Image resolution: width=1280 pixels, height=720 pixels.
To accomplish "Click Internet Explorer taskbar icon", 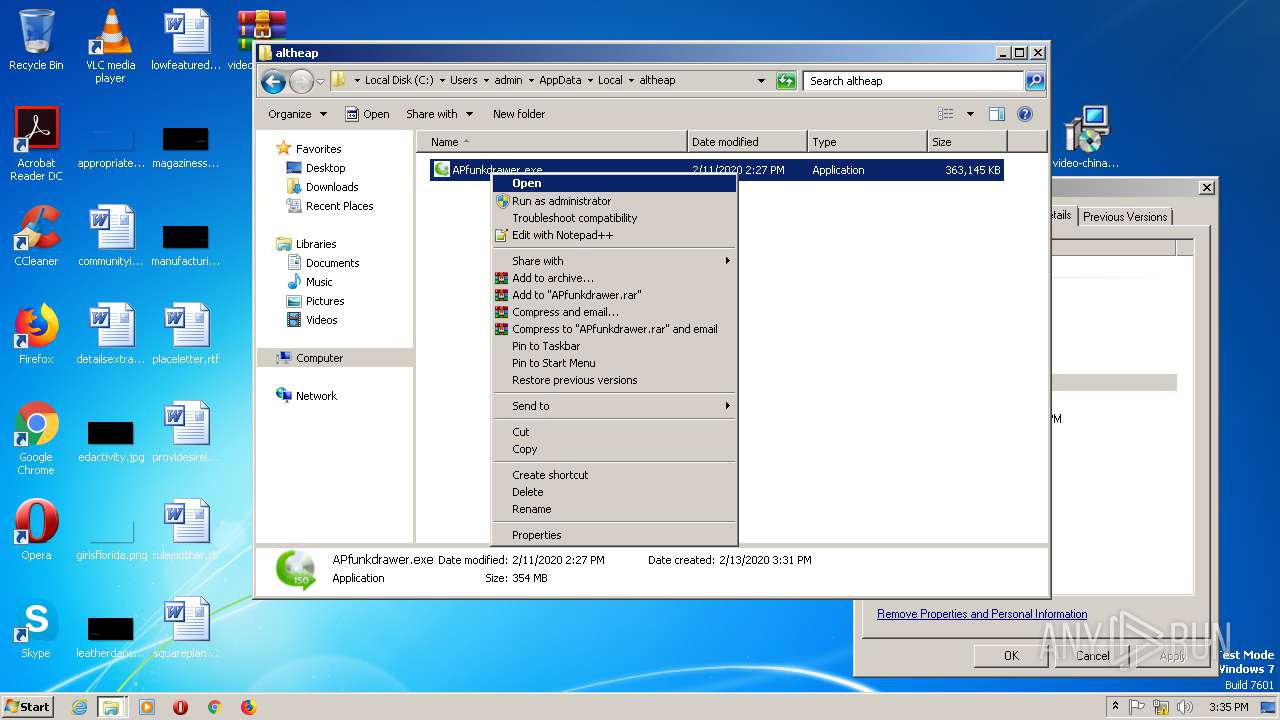I will (x=79, y=707).
